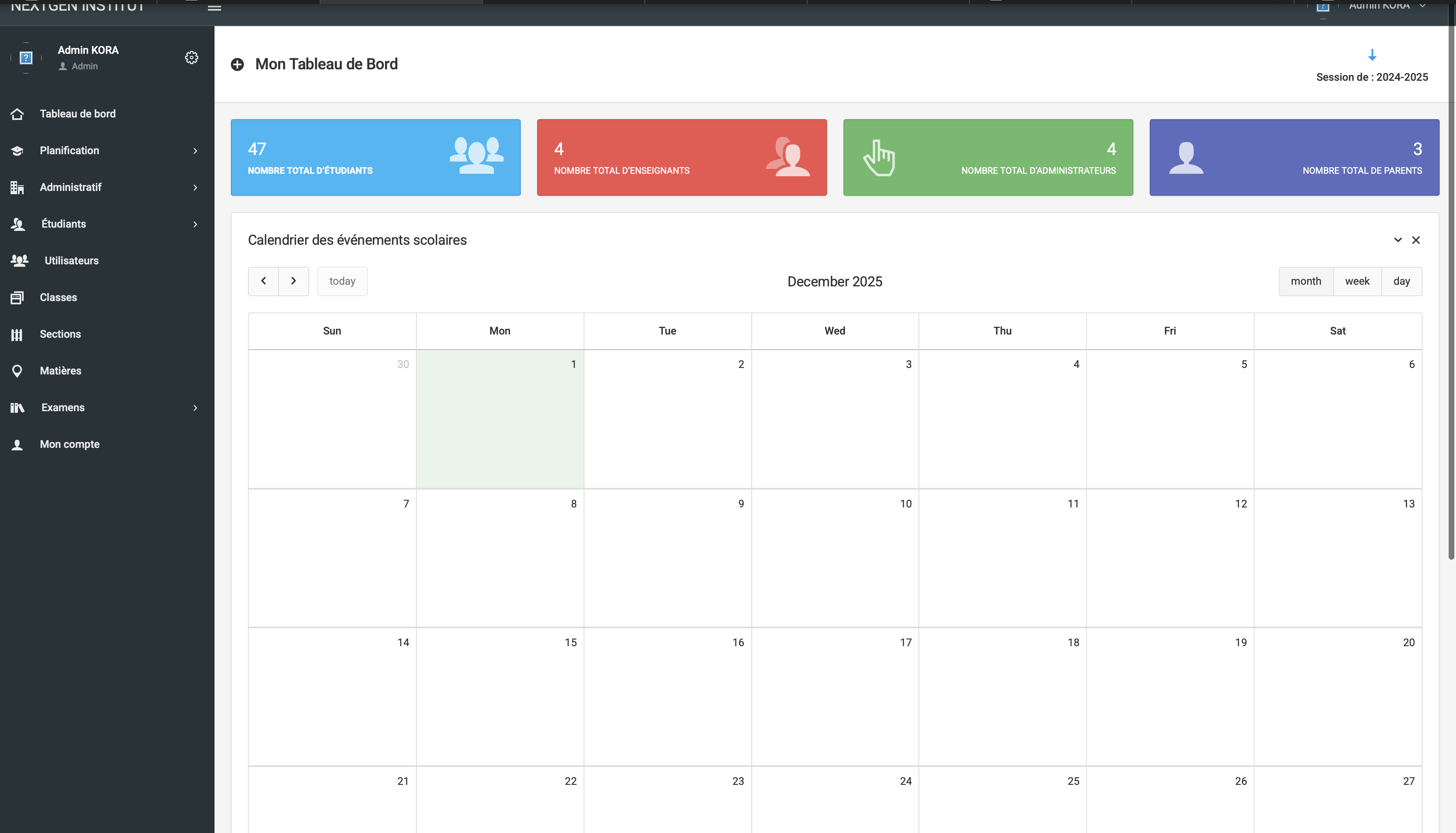Screen dimensions: 1456x833
Task: Collapse the calendar panel with chevron
Action: click(1398, 240)
